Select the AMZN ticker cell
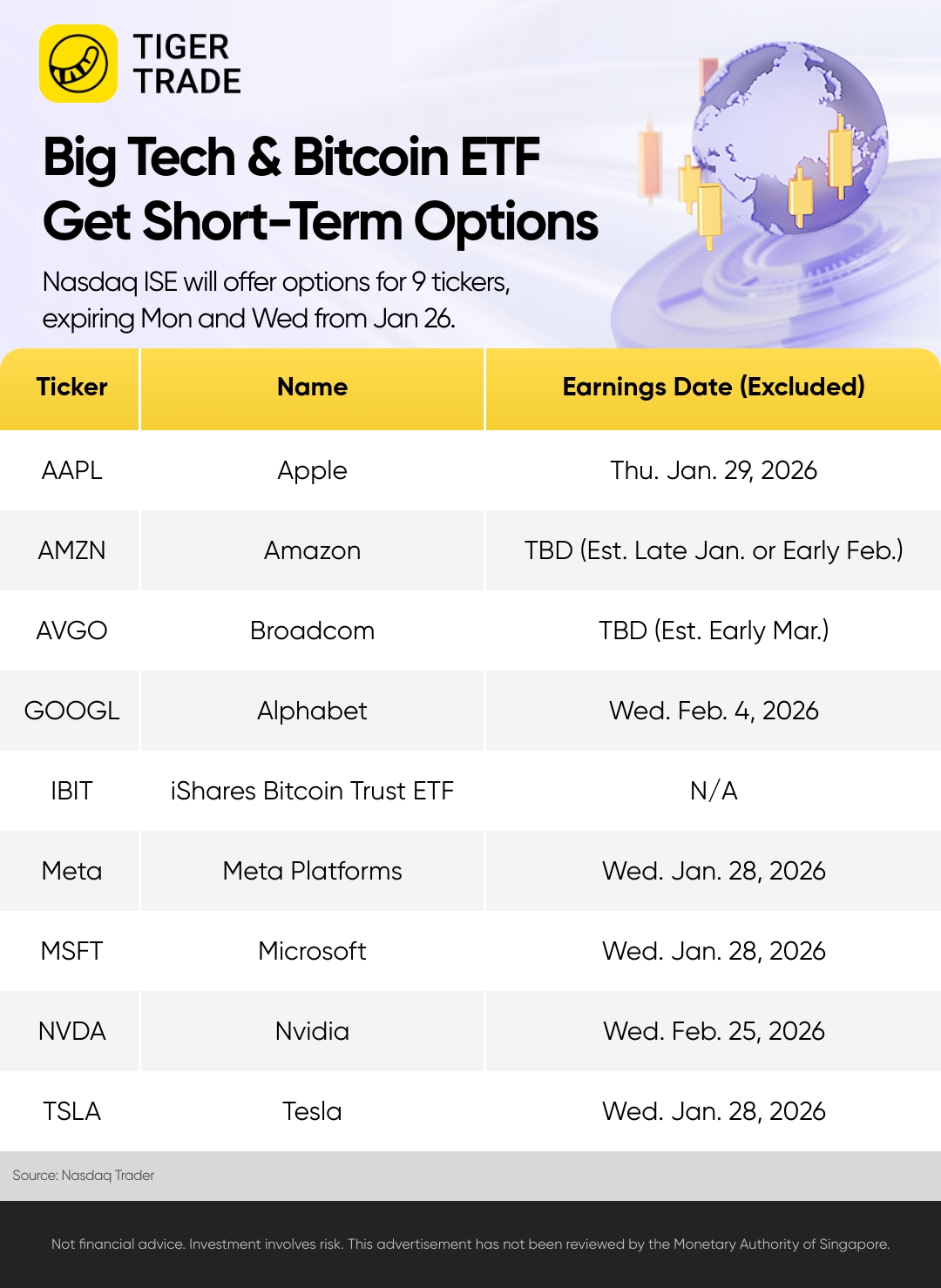The width and height of the screenshot is (941, 1288). (71, 550)
